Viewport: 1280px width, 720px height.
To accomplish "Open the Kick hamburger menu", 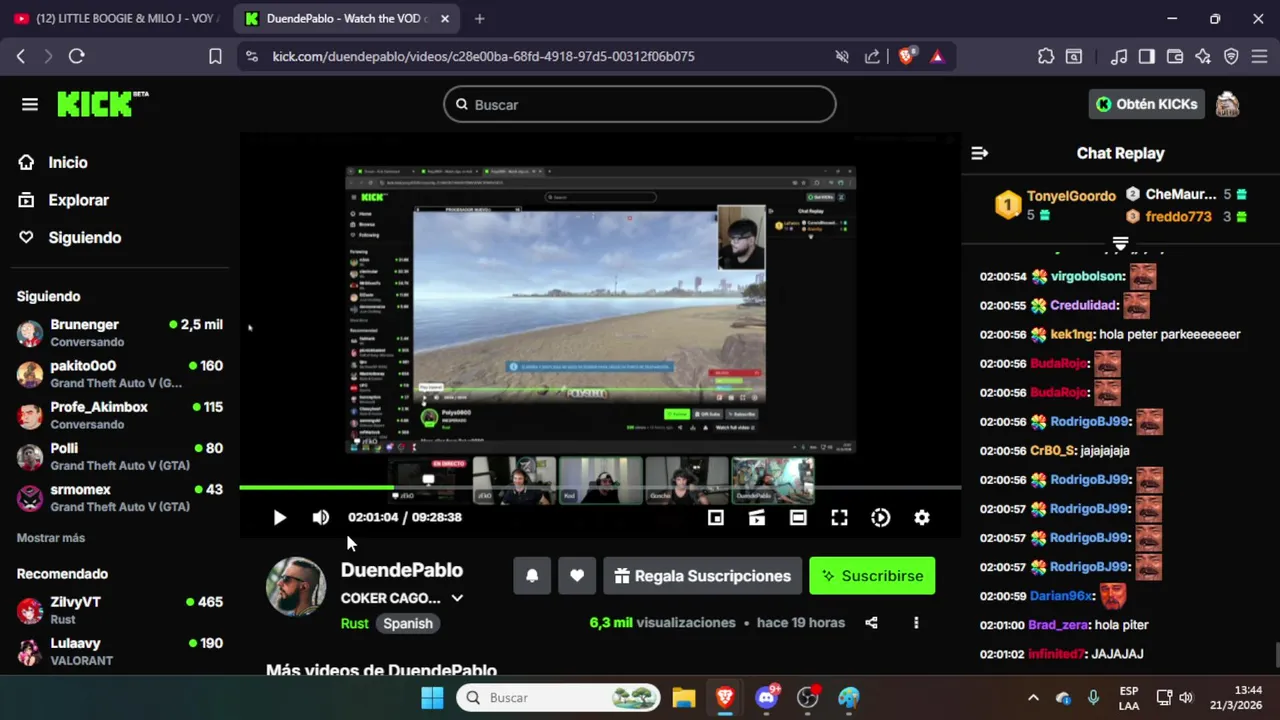I will (30, 104).
